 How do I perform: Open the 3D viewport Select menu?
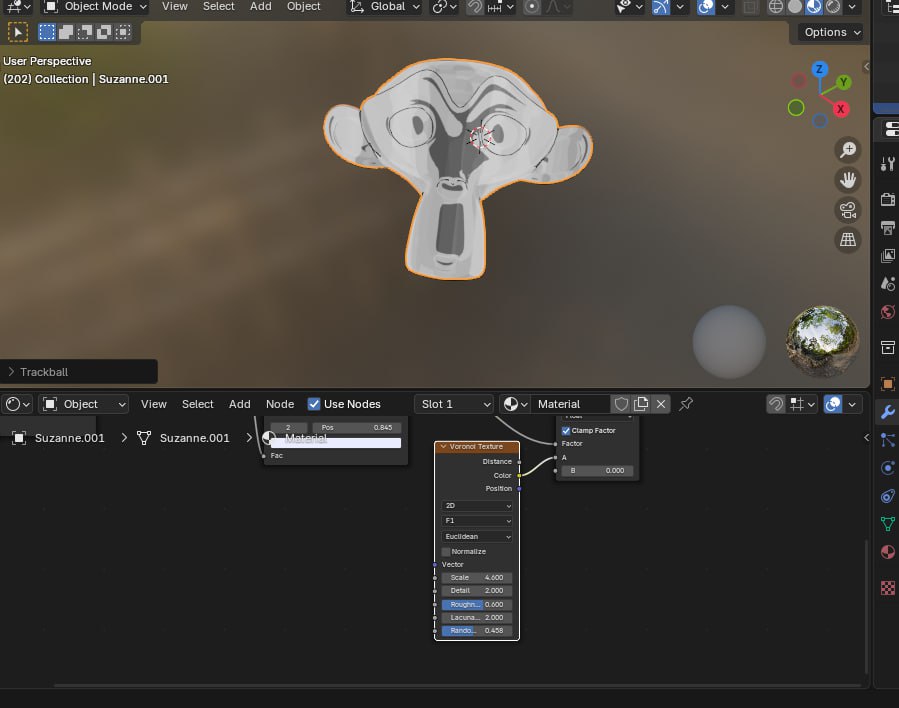pyautogui.click(x=218, y=6)
